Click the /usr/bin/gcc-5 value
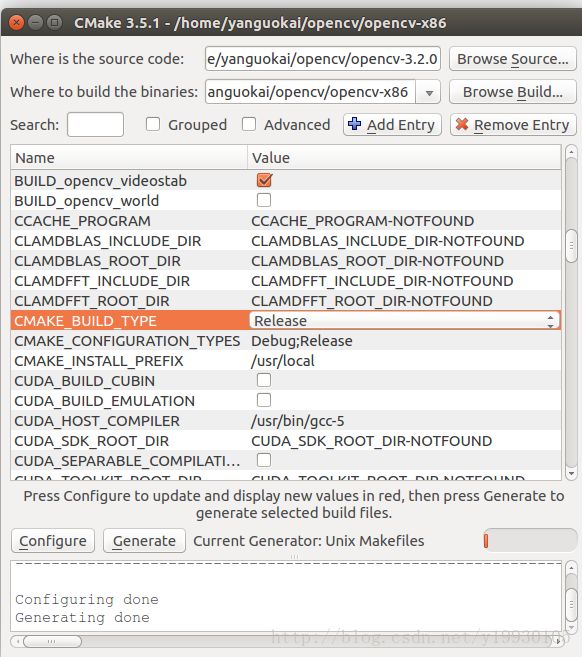Image resolution: width=582 pixels, height=657 pixels. [297, 421]
